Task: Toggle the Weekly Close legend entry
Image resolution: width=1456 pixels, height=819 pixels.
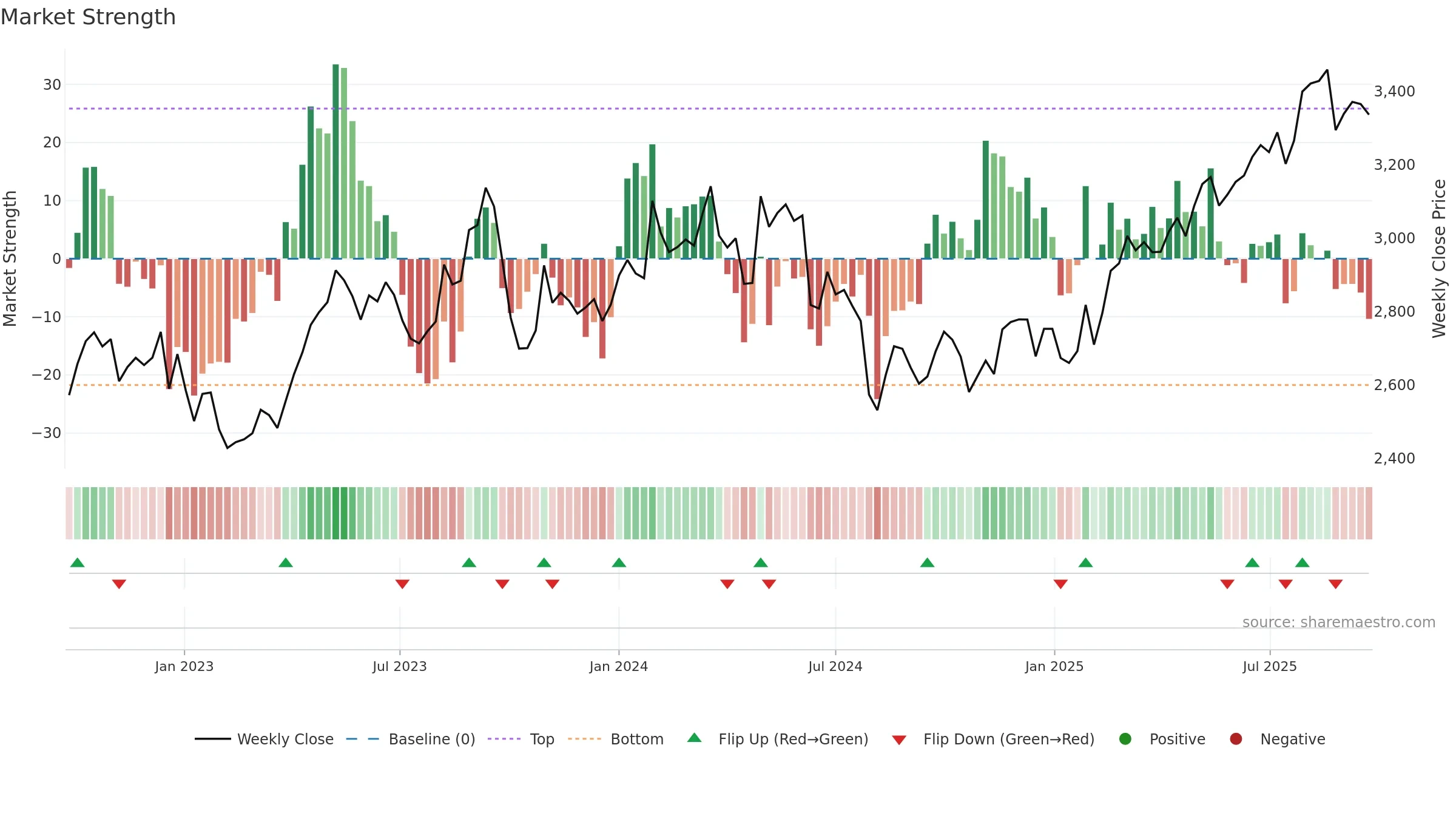Action: click(264, 739)
